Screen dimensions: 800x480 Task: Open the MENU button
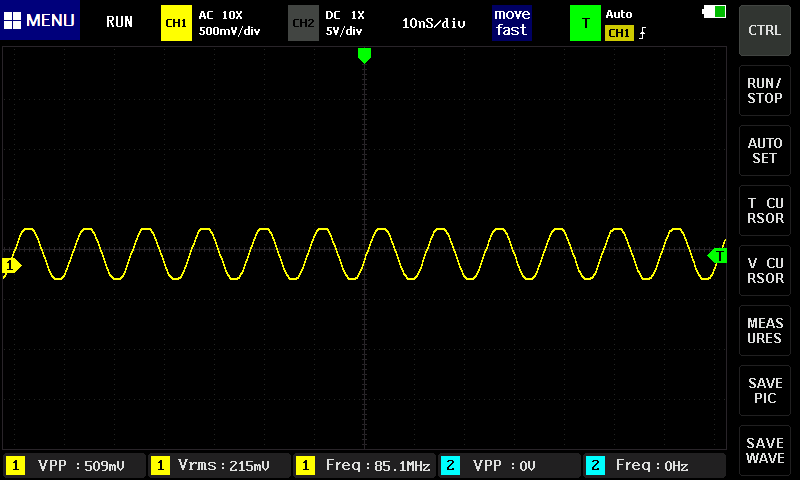coord(40,21)
